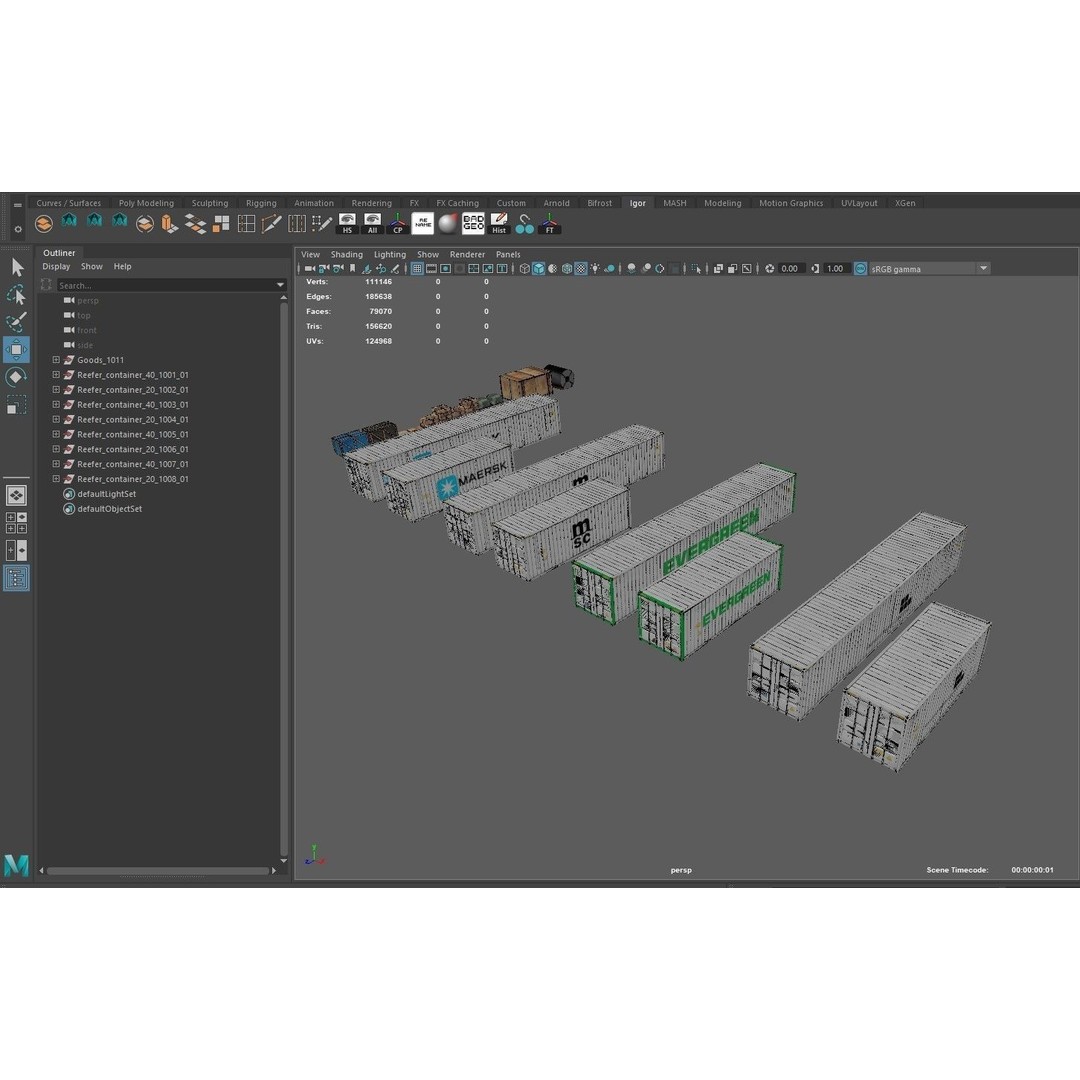Open the Outliner Help menu
This screenshot has width=1080, height=1080.
tap(123, 266)
